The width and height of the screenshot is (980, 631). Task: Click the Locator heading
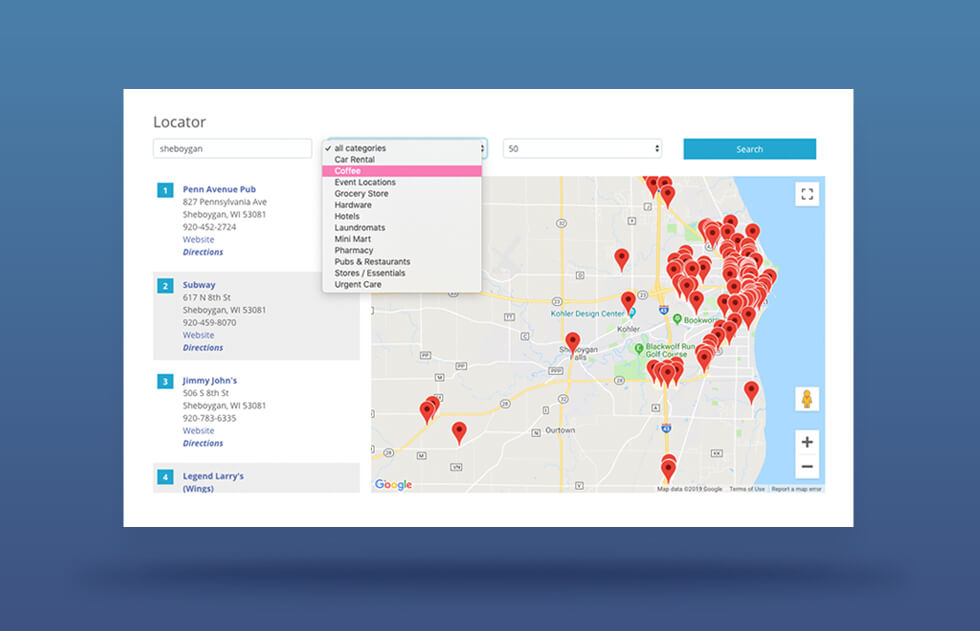tap(179, 122)
